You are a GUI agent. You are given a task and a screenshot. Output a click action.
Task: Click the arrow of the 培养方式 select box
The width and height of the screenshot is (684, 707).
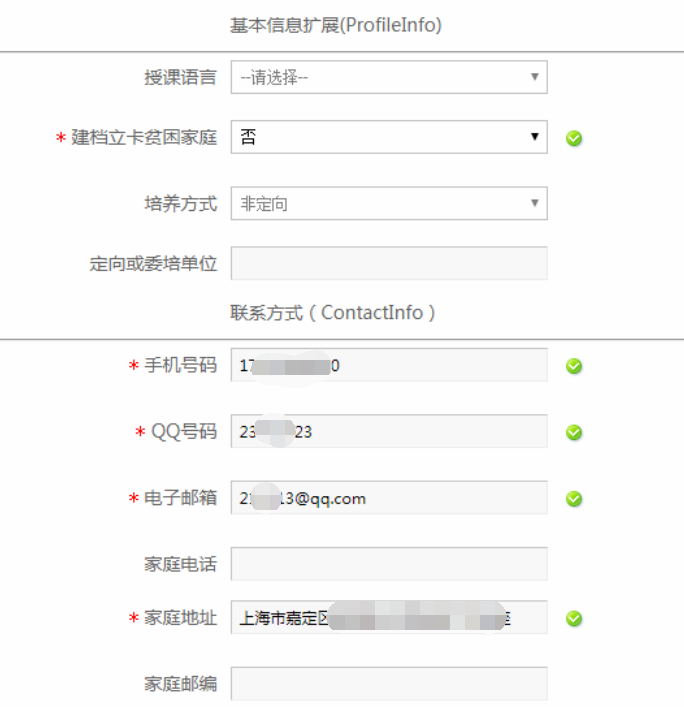[x=535, y=203]
